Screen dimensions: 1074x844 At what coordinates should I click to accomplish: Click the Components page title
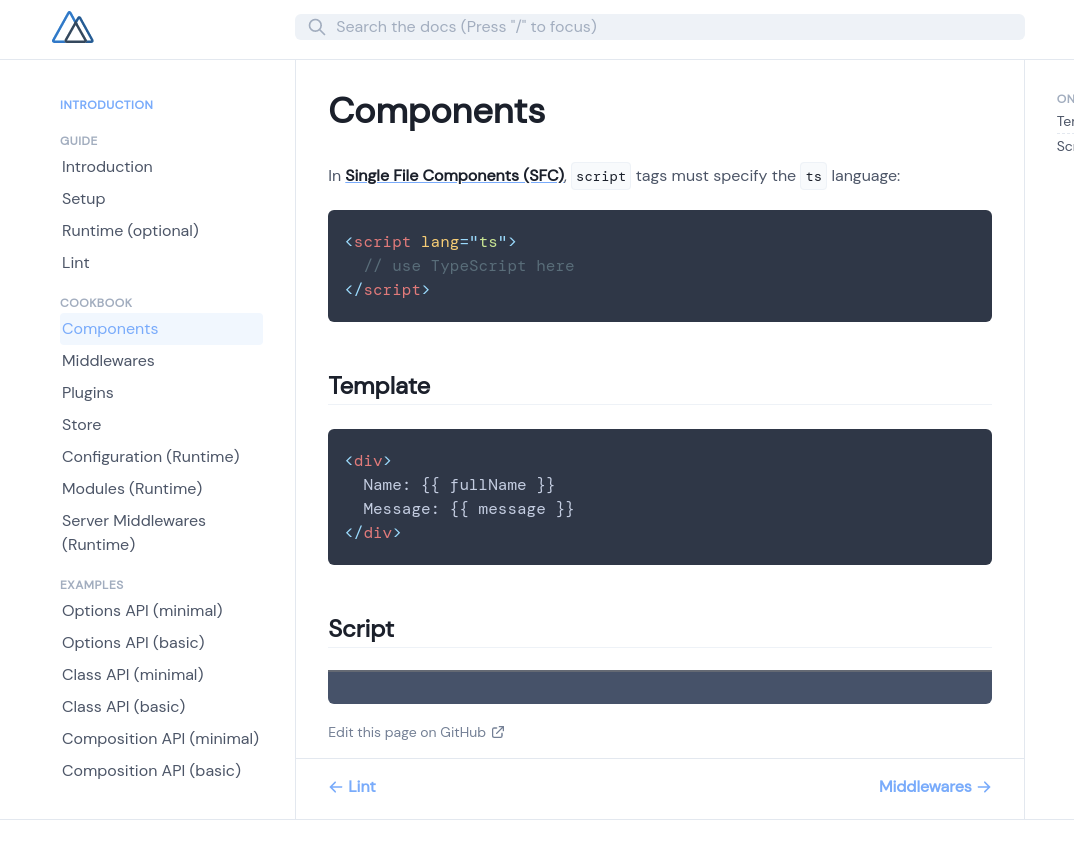click(437, 110)
